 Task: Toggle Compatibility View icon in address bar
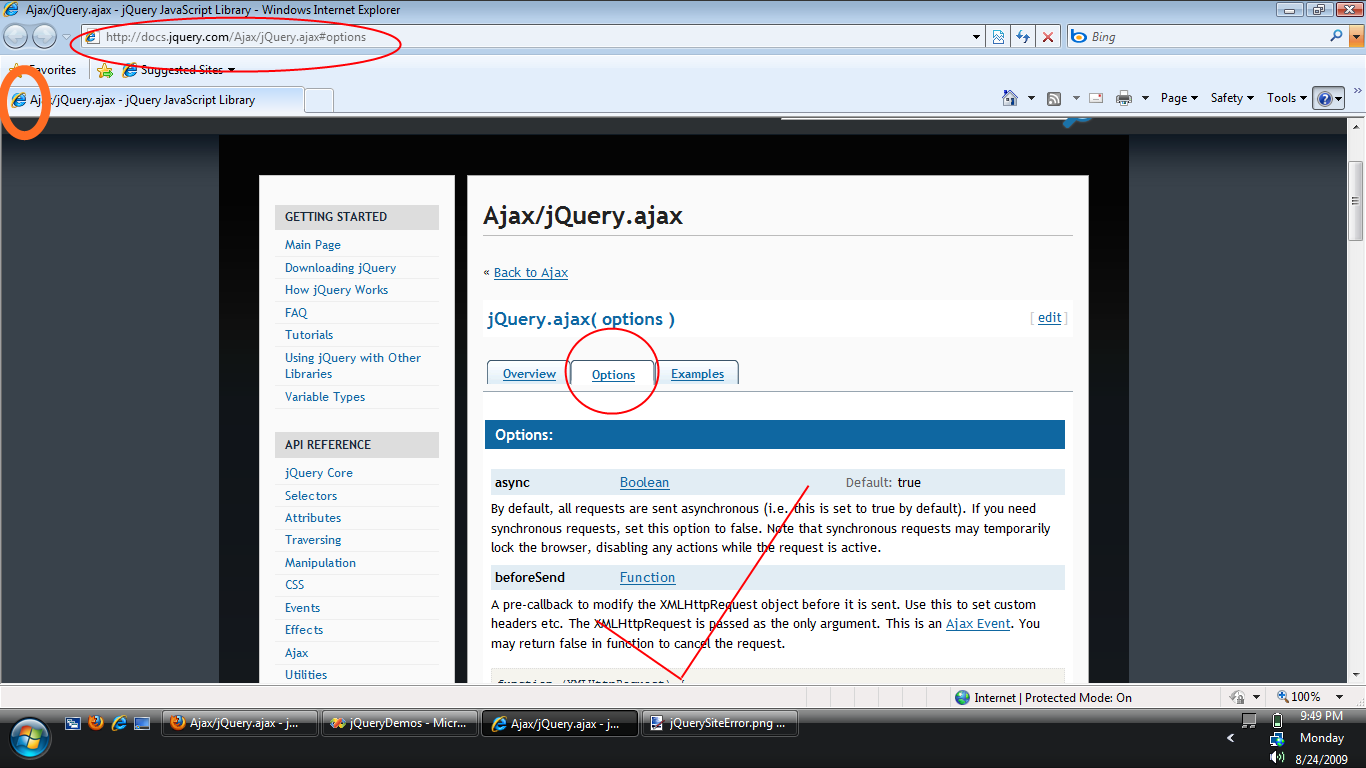(998, 37)
